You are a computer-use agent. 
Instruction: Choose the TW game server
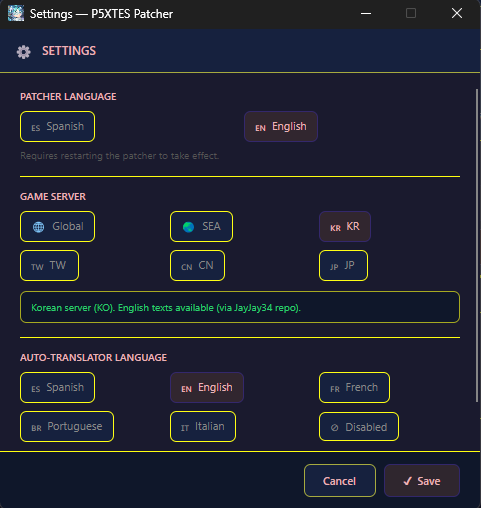click(x=49, y=266)
